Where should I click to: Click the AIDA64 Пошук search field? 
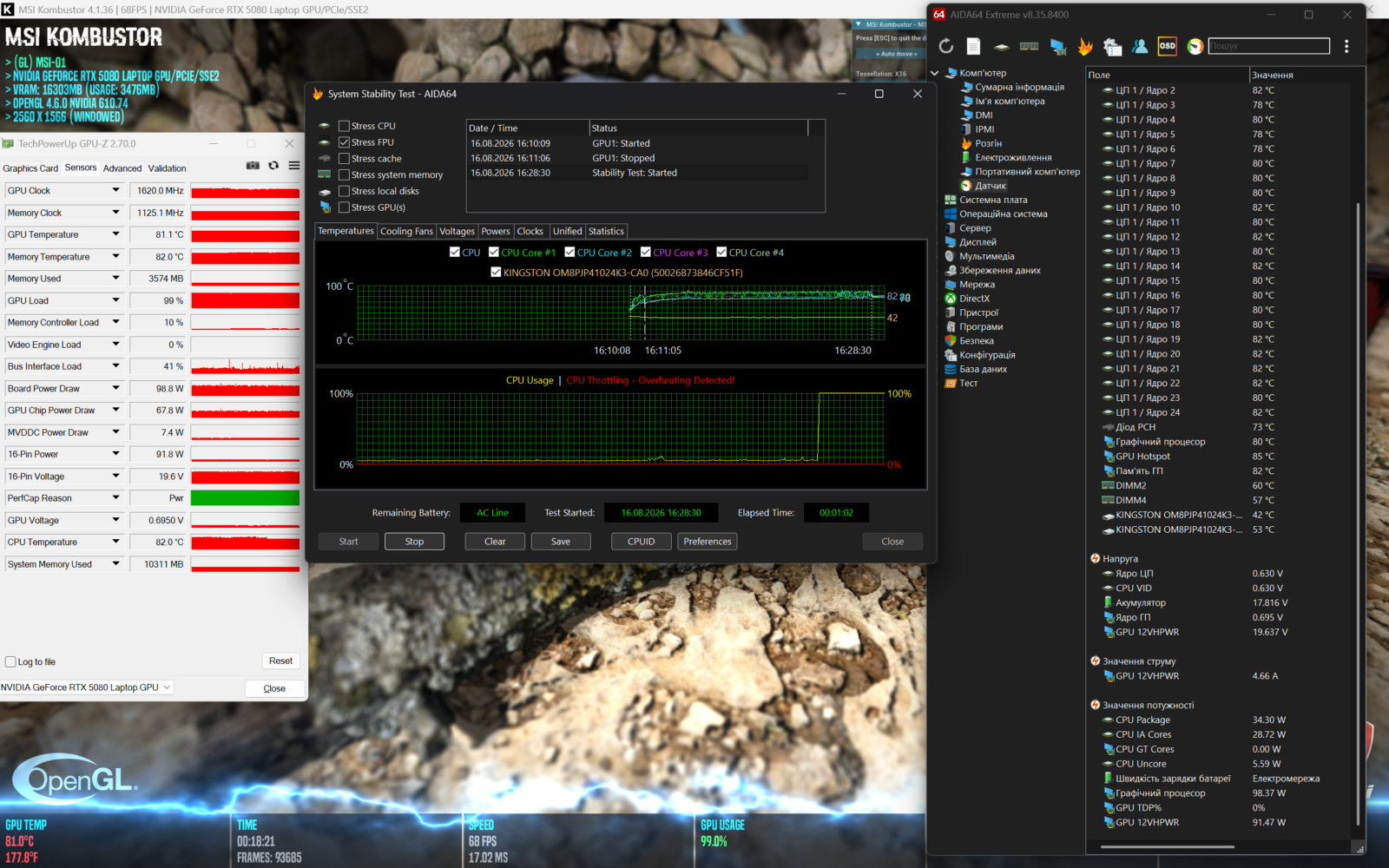coord(1268,46)
